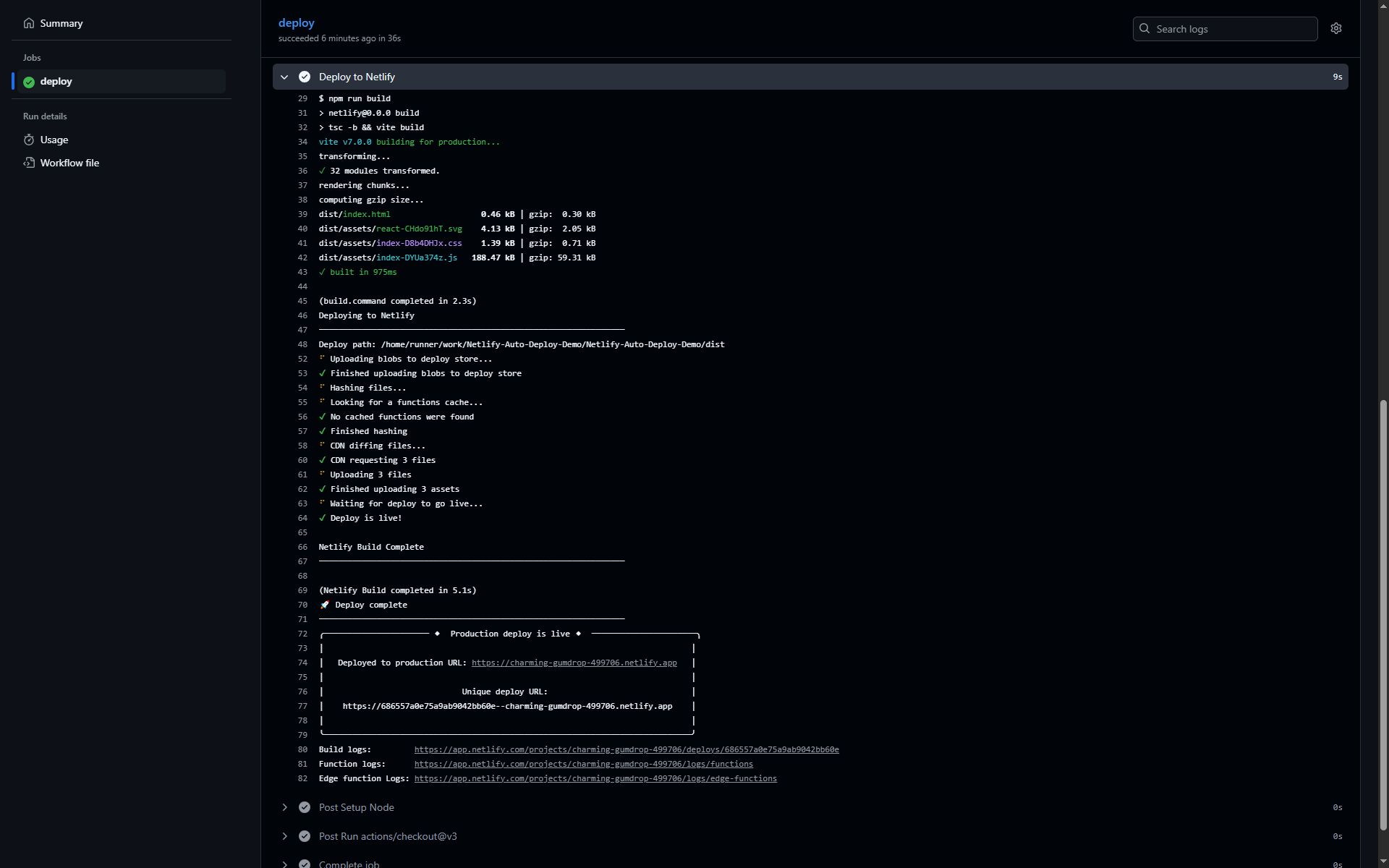1389x868 pixels.
Task: Click 'Finished uploading 3 assets' log line
Action: 395,489
